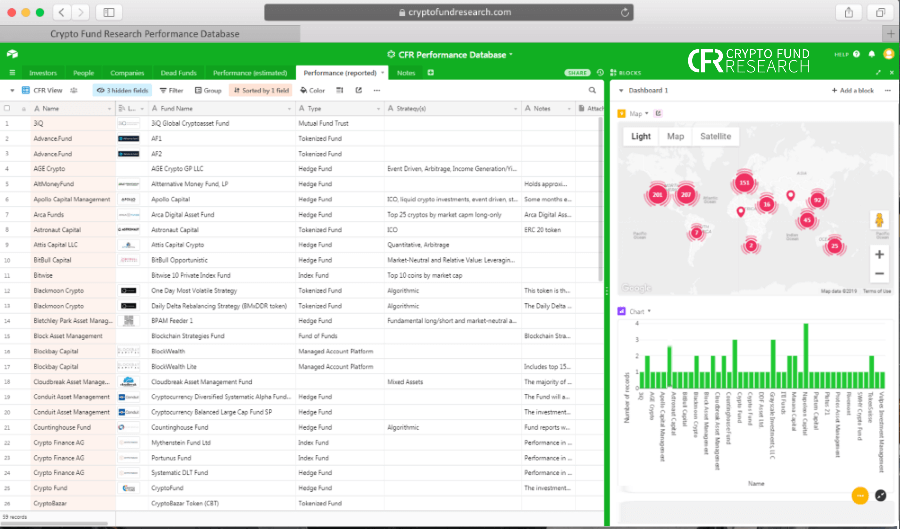Screen dimensions: 900x529
Task: Click the orange chat bubble button
Action: [x=860, y=495]
